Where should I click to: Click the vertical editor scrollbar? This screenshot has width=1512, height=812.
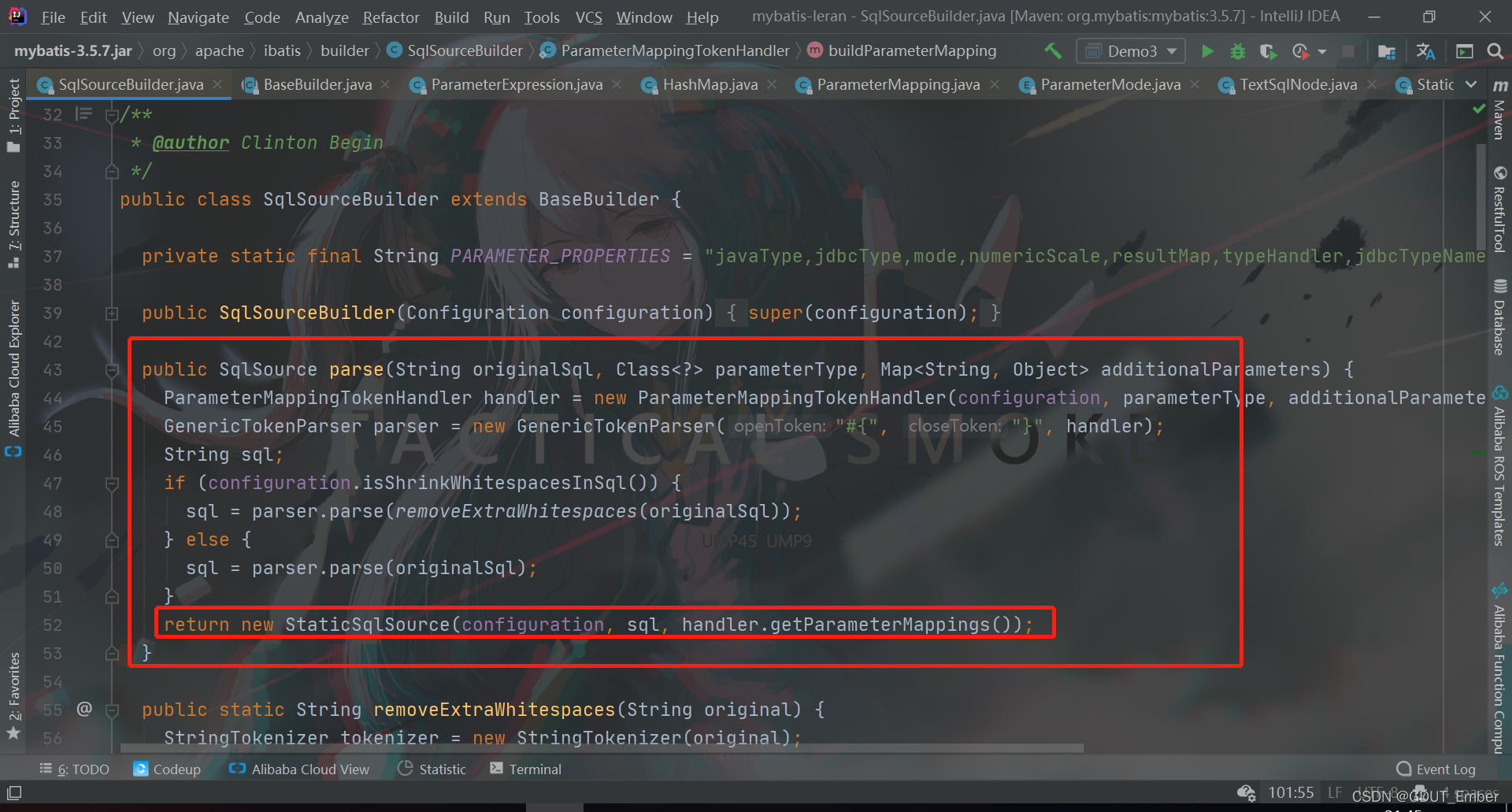coord(1480,195)
